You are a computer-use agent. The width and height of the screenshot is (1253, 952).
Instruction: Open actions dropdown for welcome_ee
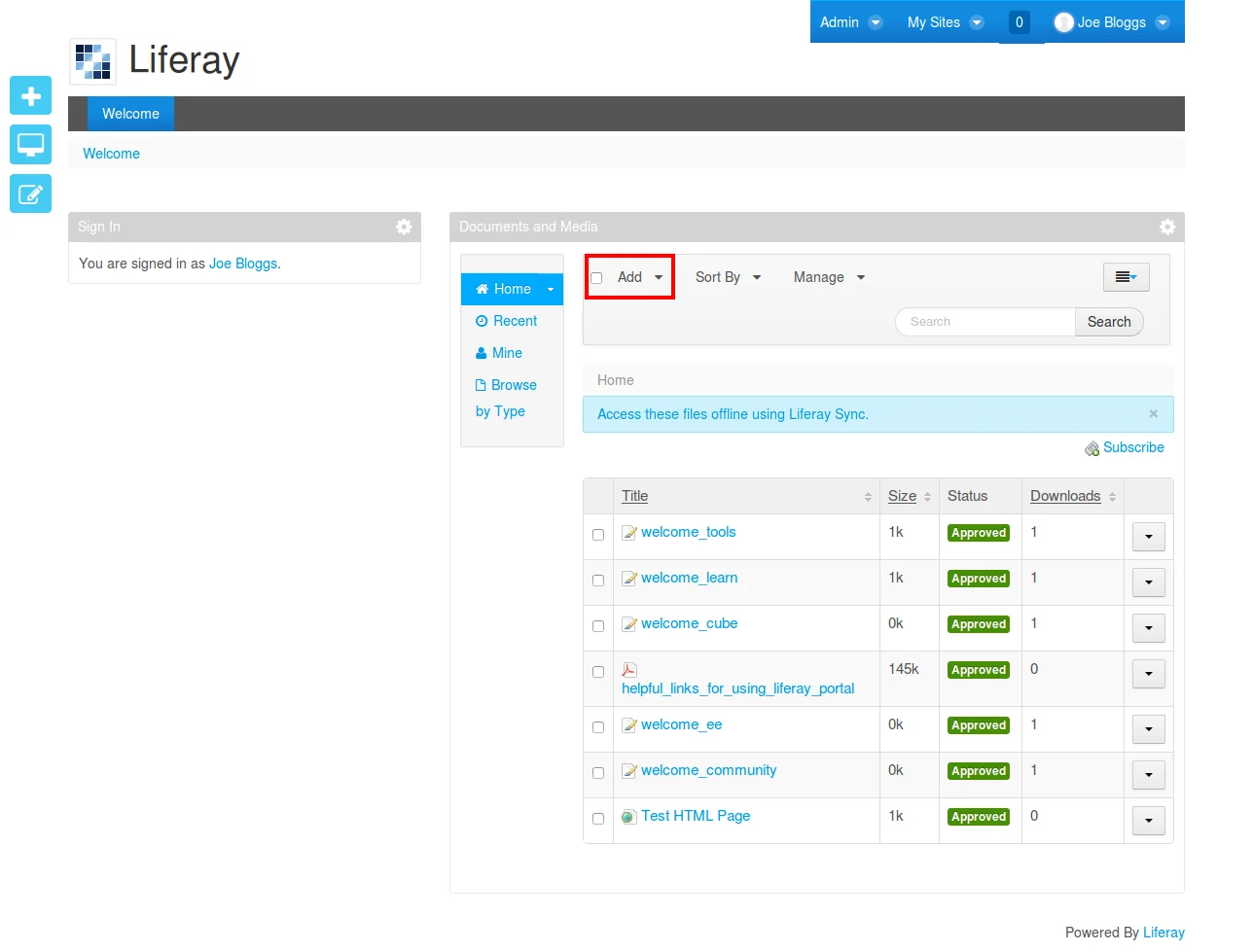tap(1149, 729)
